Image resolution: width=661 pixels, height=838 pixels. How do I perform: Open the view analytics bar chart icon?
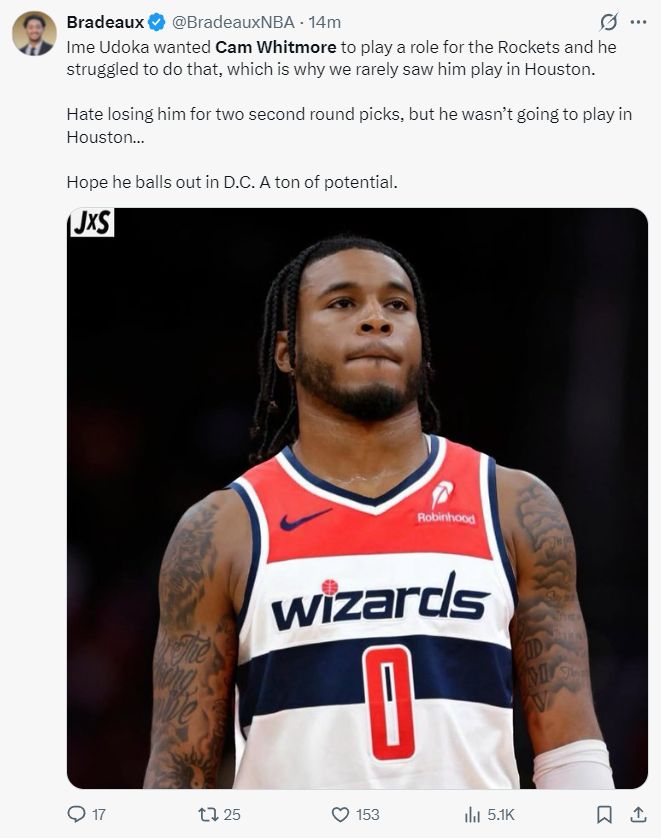(472, 814)
